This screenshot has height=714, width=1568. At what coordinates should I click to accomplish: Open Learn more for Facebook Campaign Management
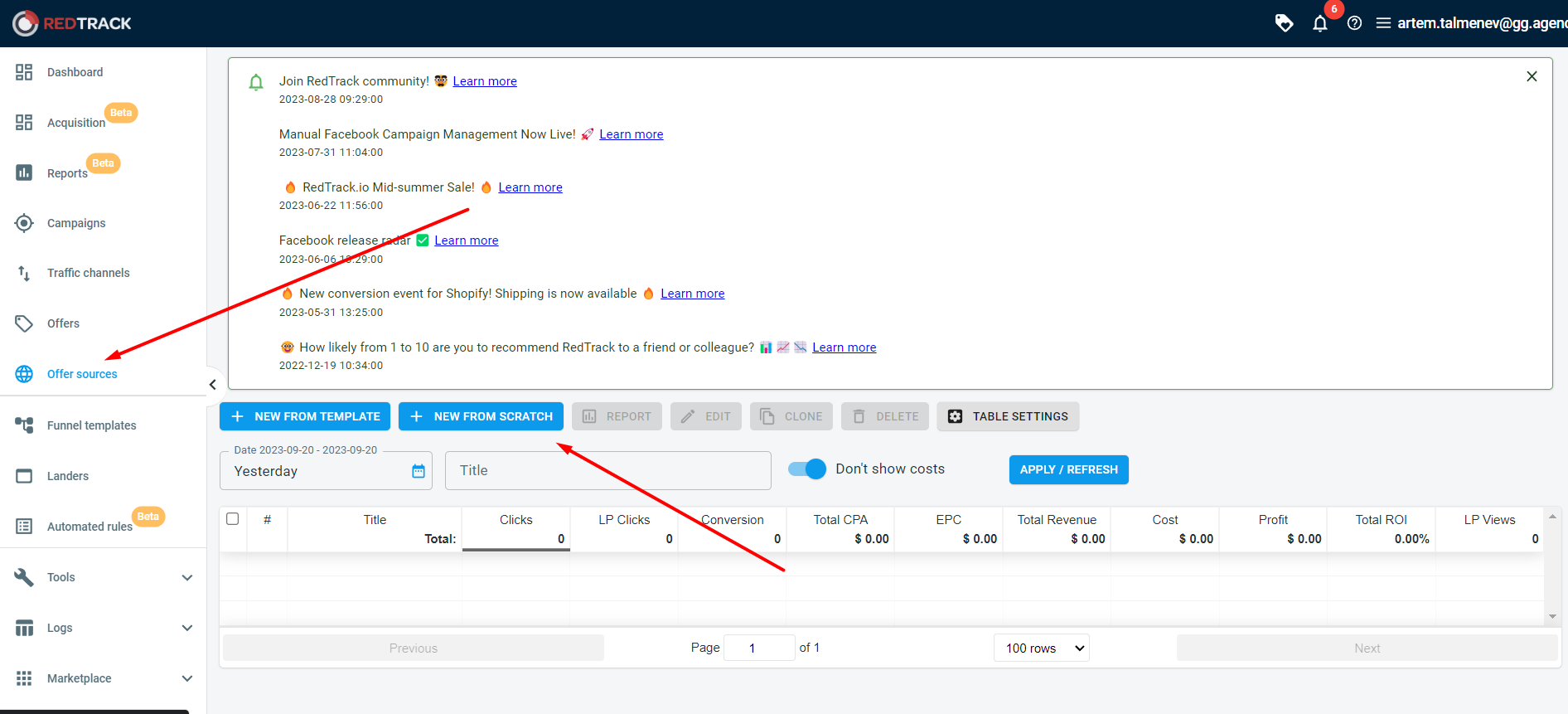632,134
